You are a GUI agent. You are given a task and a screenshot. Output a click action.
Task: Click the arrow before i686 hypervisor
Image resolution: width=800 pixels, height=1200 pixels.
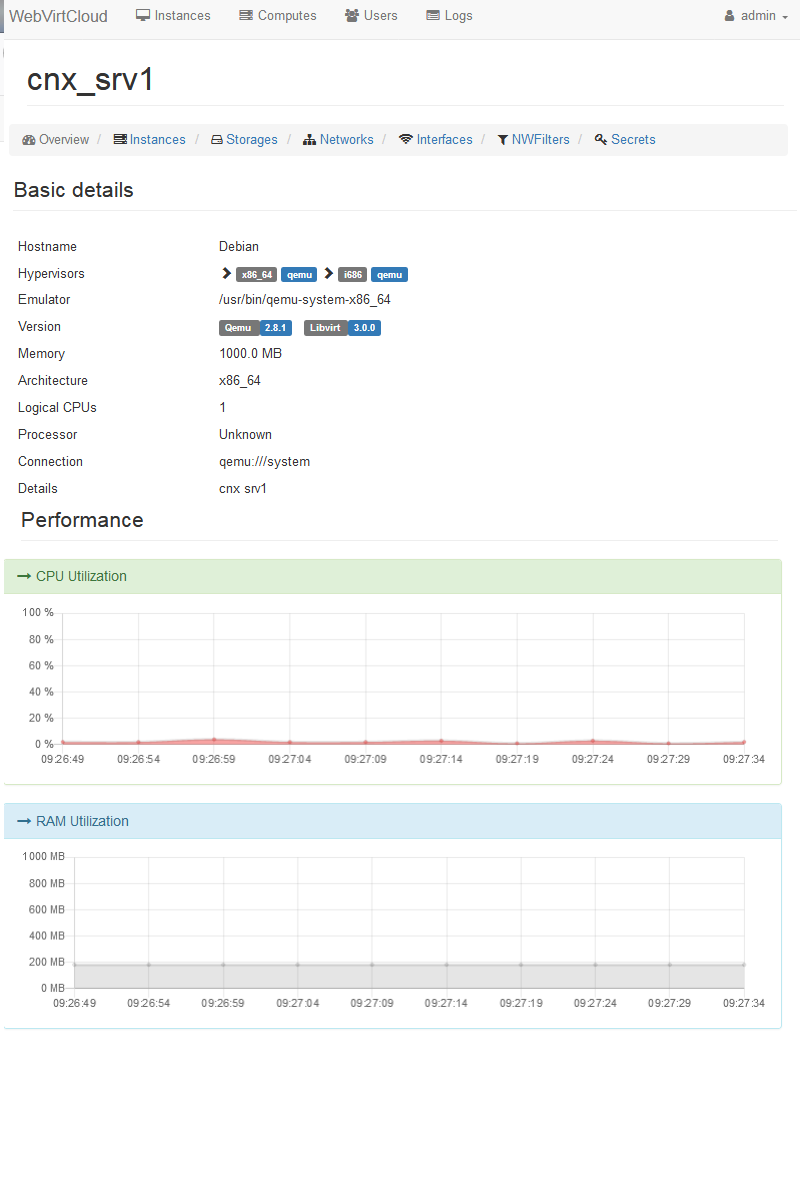(328, 274)
